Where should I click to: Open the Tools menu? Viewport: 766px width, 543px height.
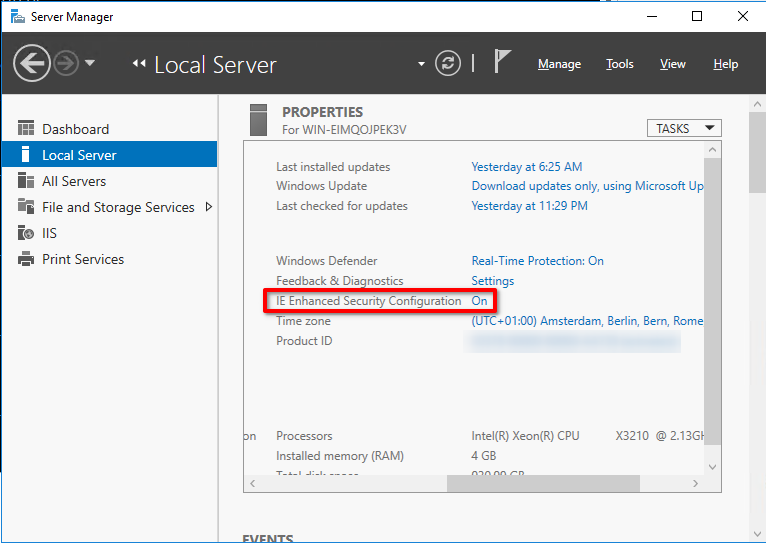pyautogui.click(x=619, y=64)
